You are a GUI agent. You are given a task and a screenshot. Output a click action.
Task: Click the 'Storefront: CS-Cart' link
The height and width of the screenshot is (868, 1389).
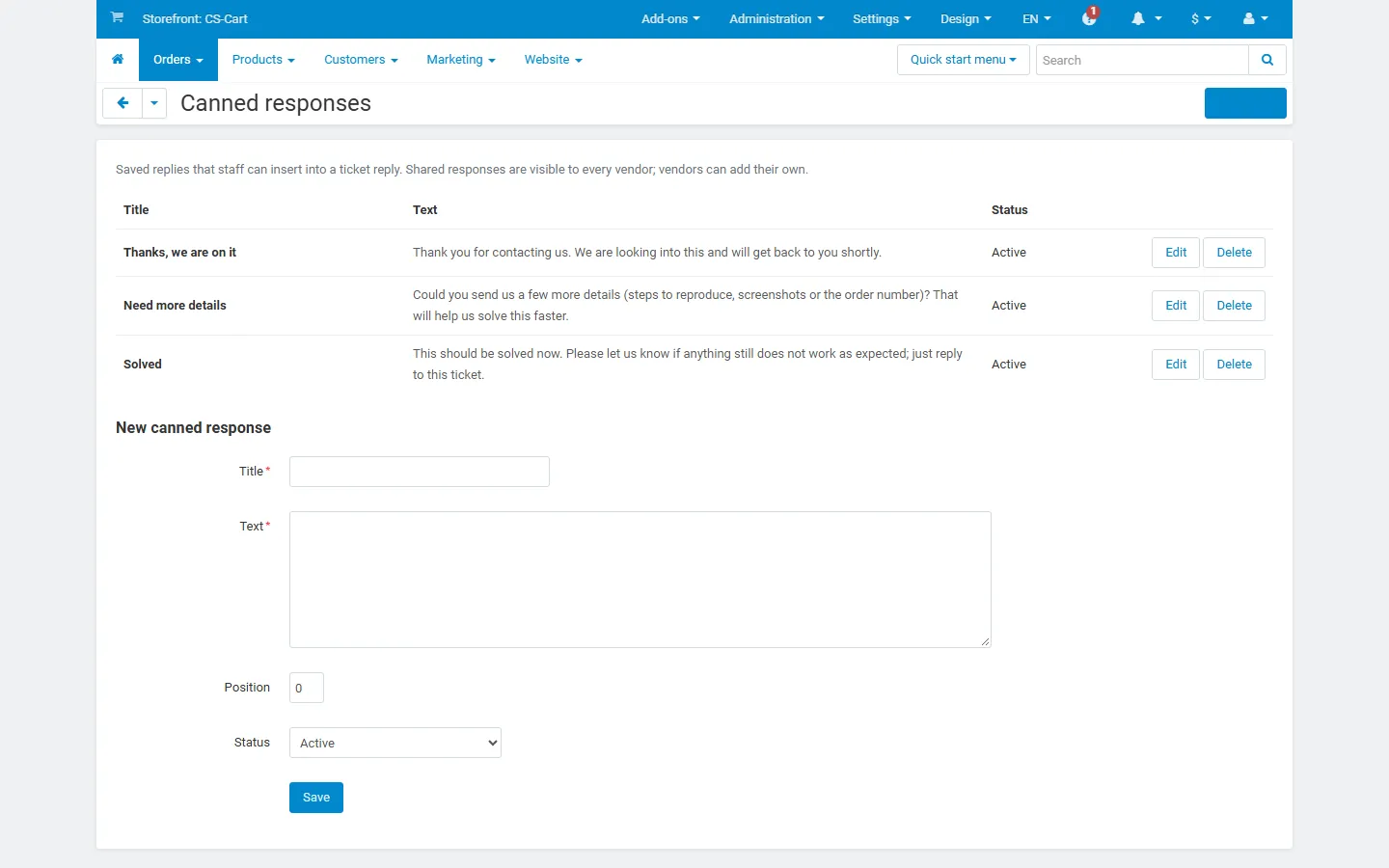pyautogui.click(x=195, y=19)
